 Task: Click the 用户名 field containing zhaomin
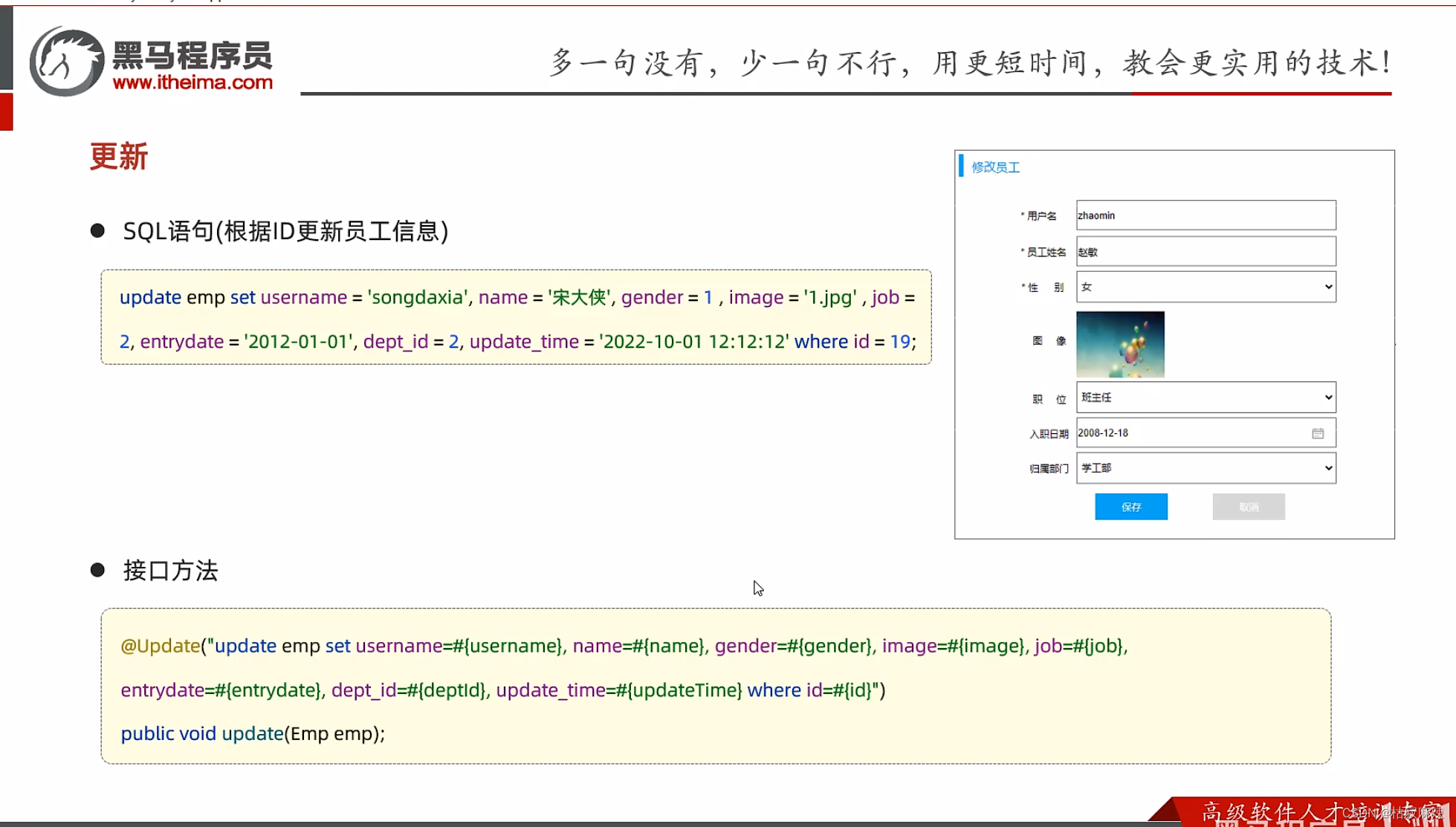(1205, 215)
